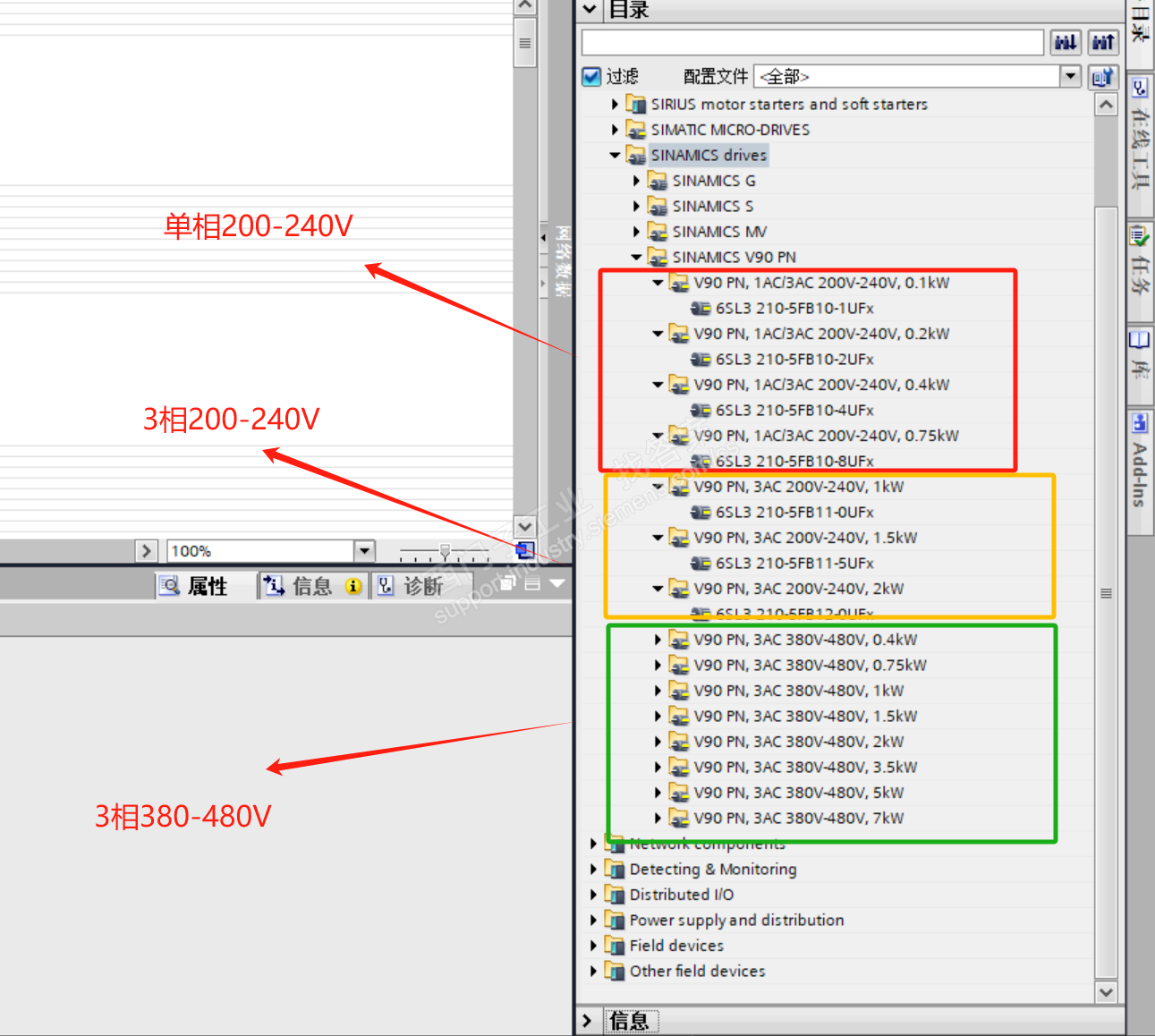The height and width of the screenshot is (1036, 1155).
Task: Click the Distributed I/O folder icon
Action: click(615, 895)
